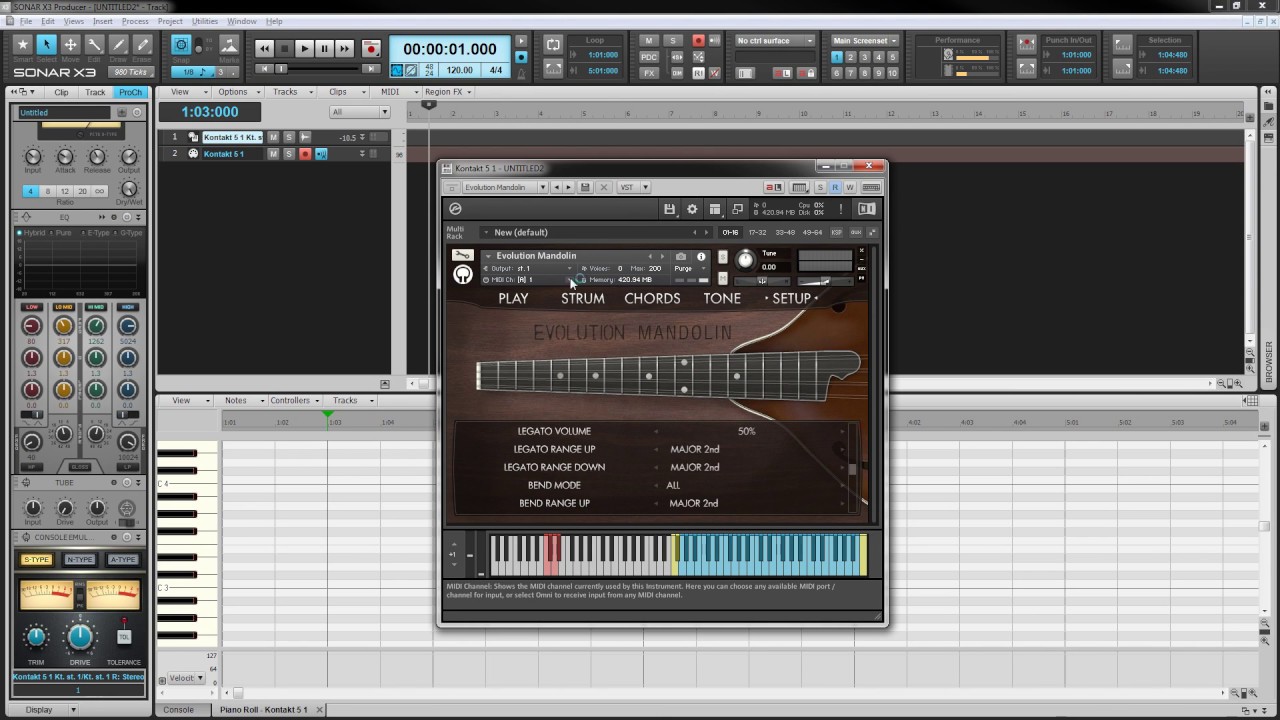Open Region FX dropdown
This screenshot has height=720, width=1280.
tap(448, 92)
